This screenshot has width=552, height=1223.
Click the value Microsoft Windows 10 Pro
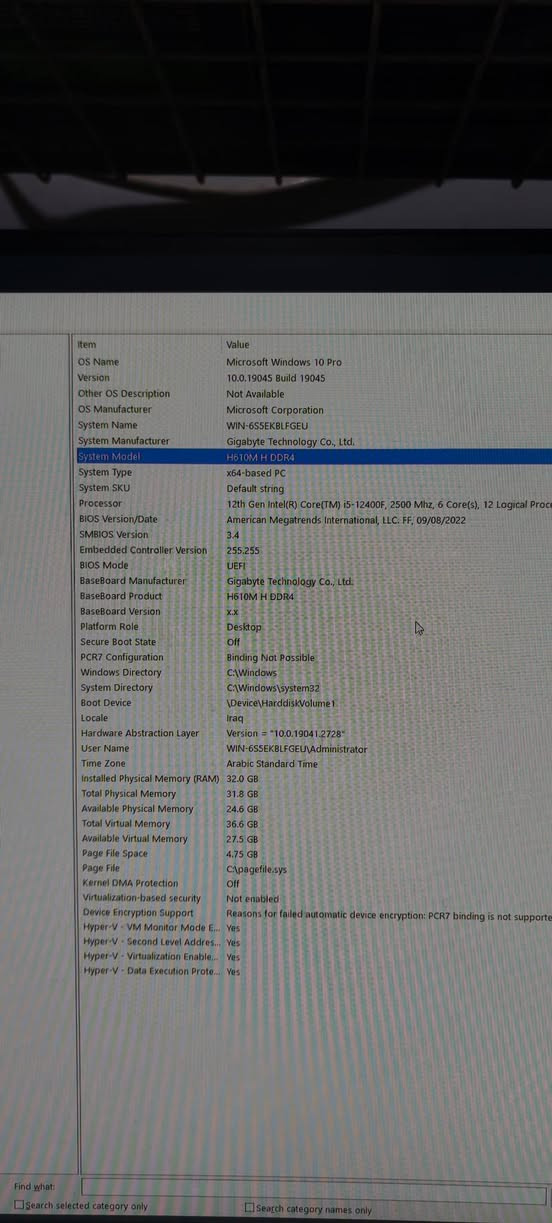click(x=284, y=362)
